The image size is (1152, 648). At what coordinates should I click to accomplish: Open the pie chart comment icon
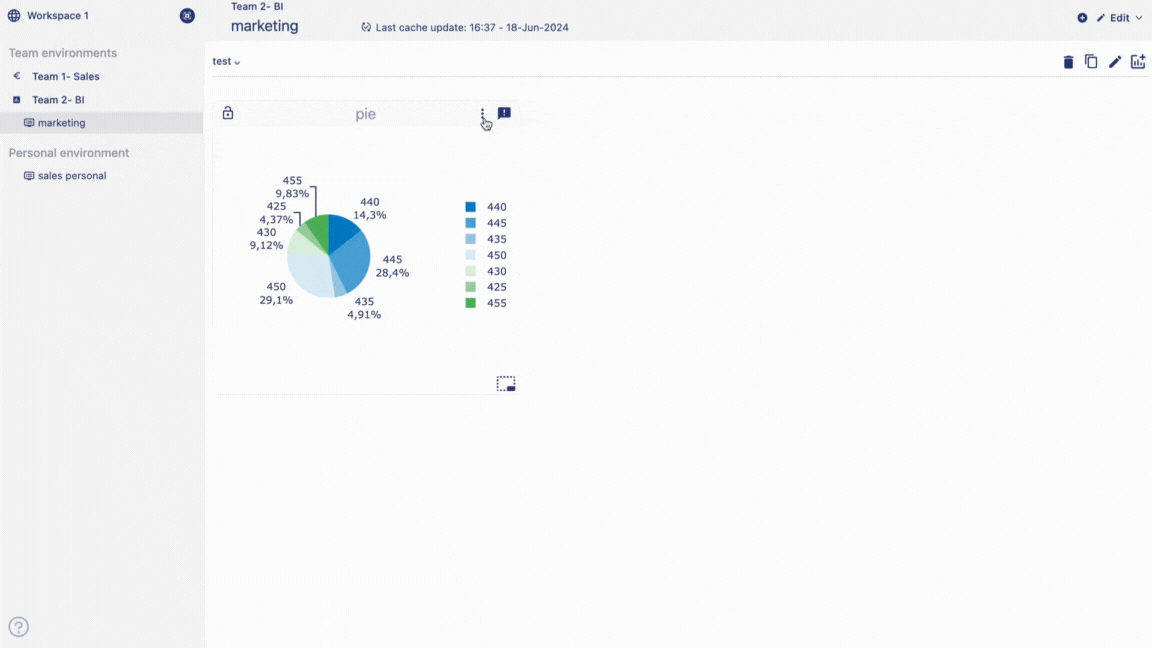tap(504, 113)
